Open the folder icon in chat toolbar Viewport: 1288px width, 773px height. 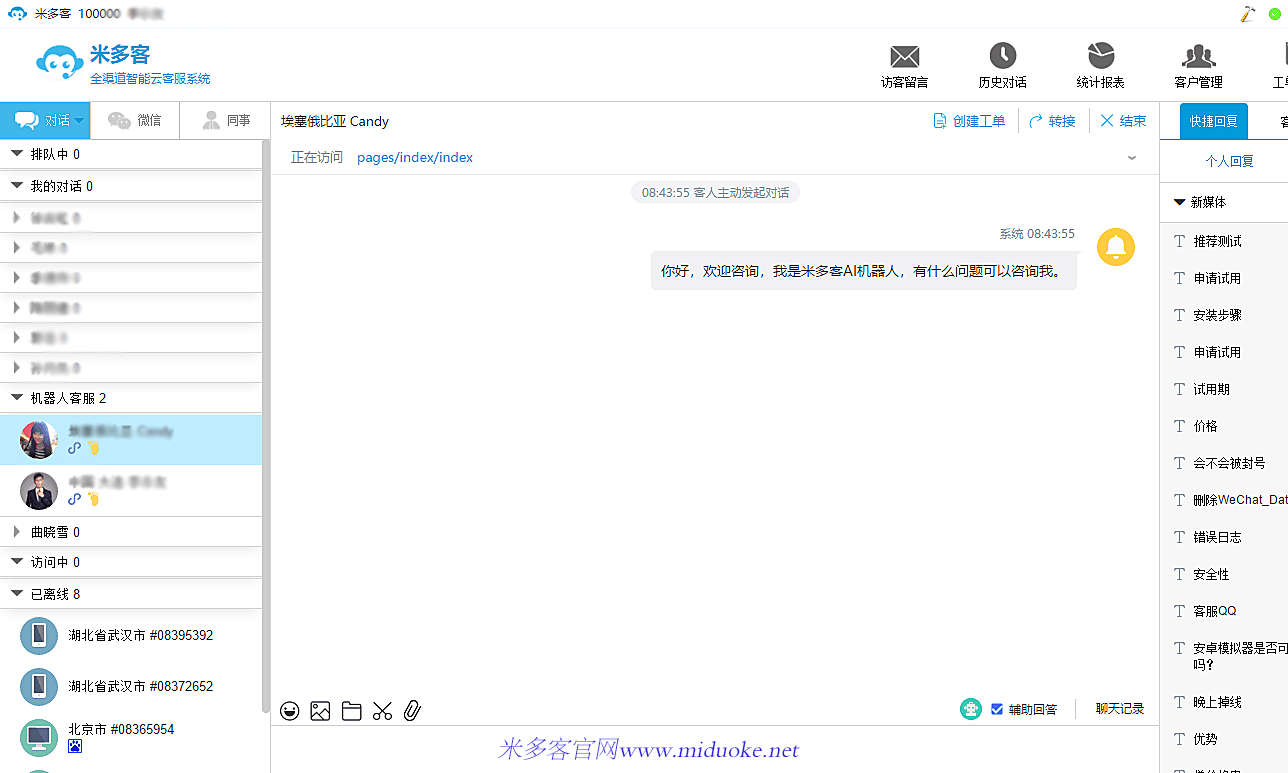pyautogui.click(x=351, y=711)
